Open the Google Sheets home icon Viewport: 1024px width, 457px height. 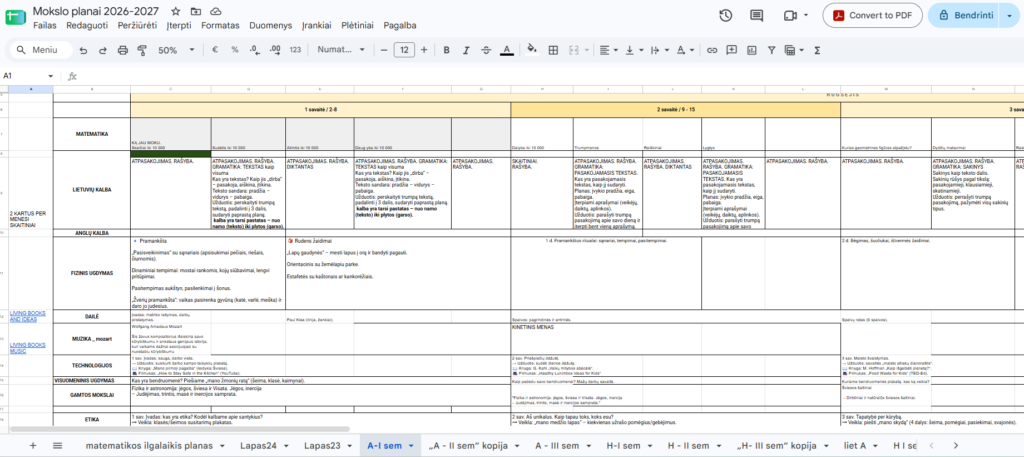(x=15, y=18)
